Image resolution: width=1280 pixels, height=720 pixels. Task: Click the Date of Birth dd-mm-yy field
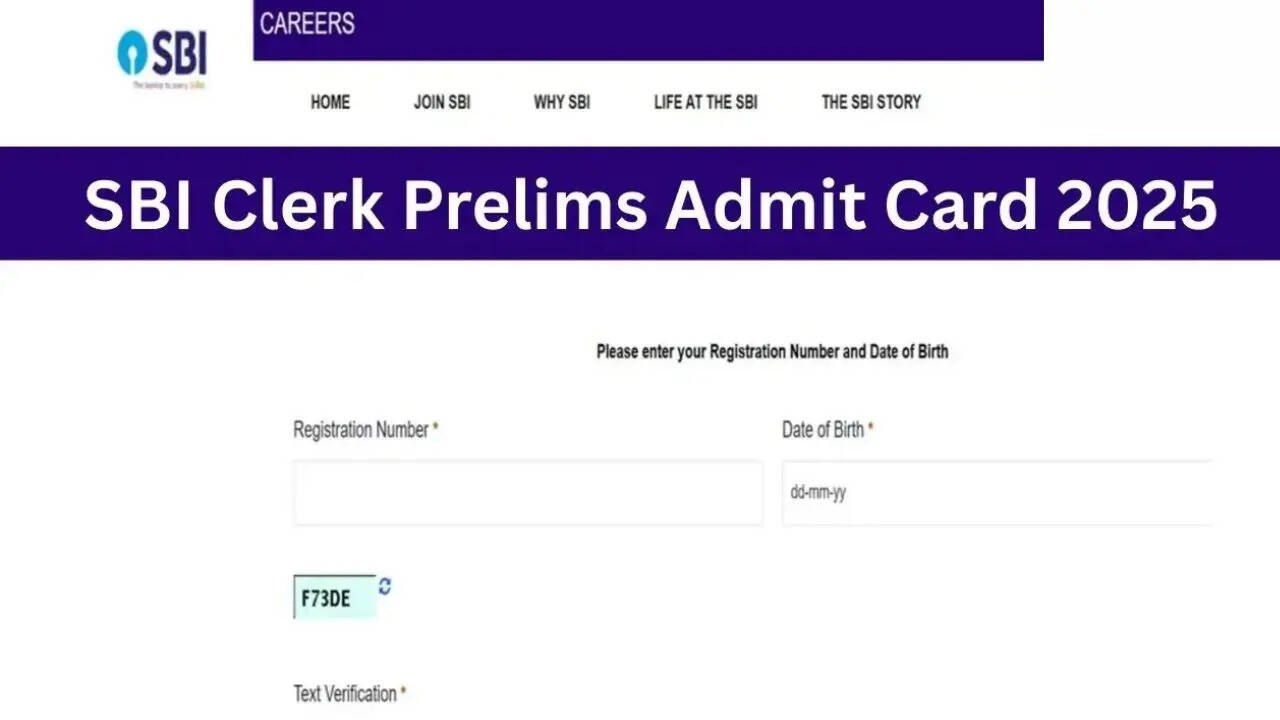[x=996, y=492]
